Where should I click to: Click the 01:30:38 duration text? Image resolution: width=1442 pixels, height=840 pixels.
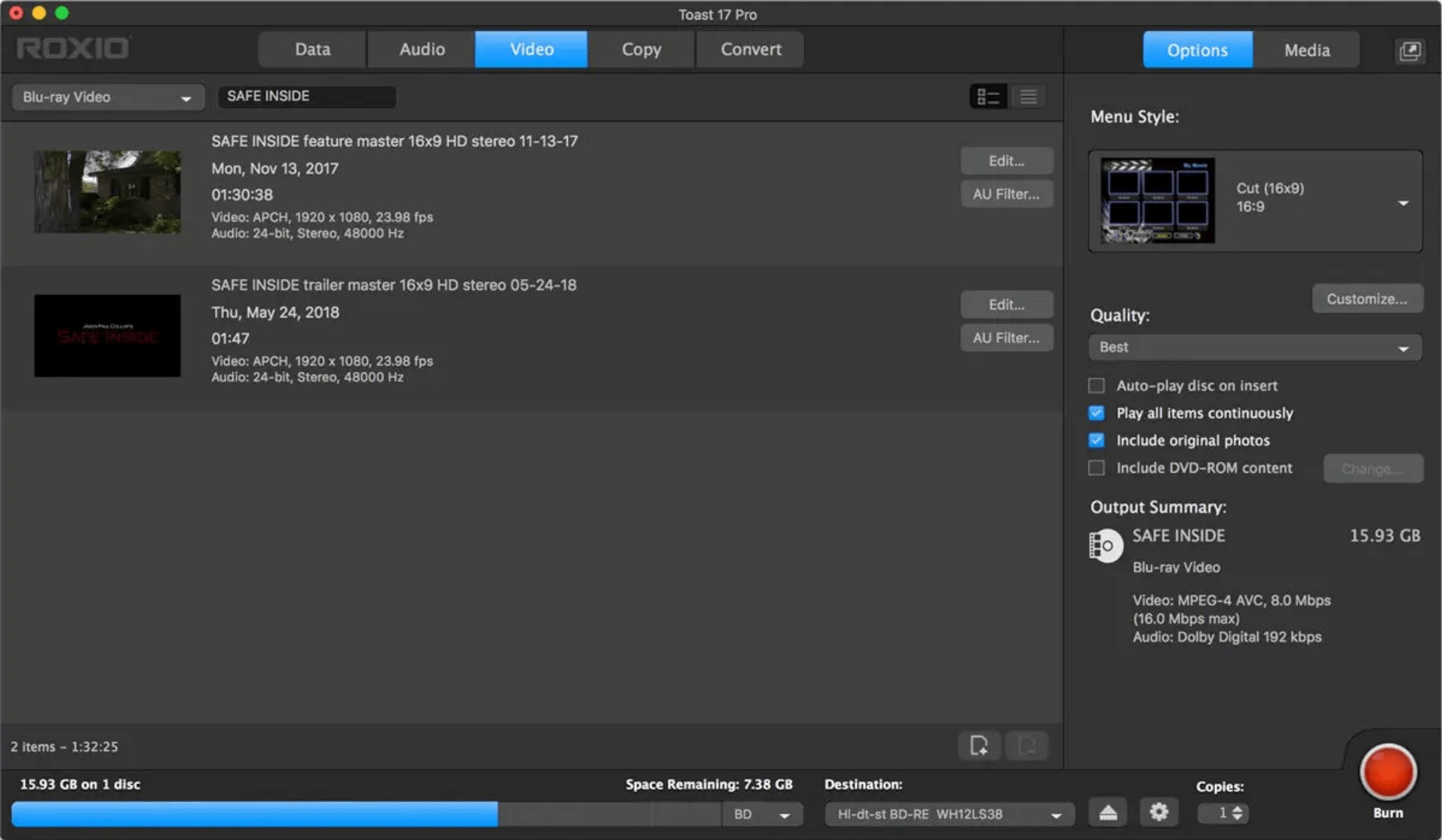tap(242, 195)
